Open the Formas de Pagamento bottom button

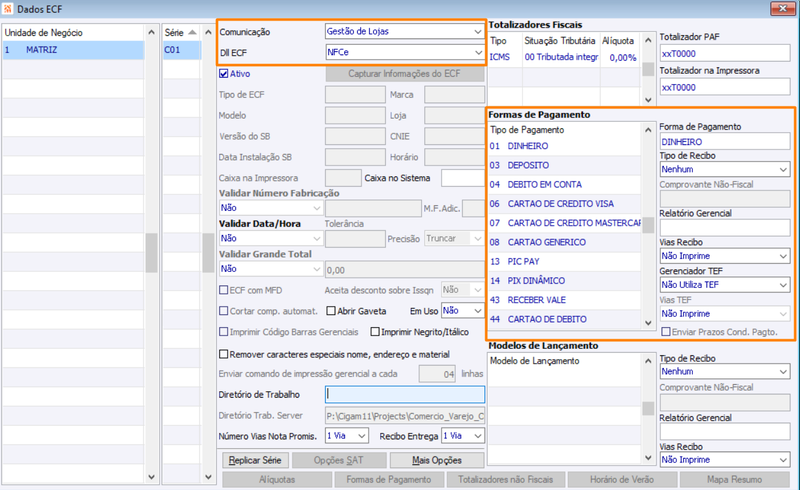[x=389, y=480]
